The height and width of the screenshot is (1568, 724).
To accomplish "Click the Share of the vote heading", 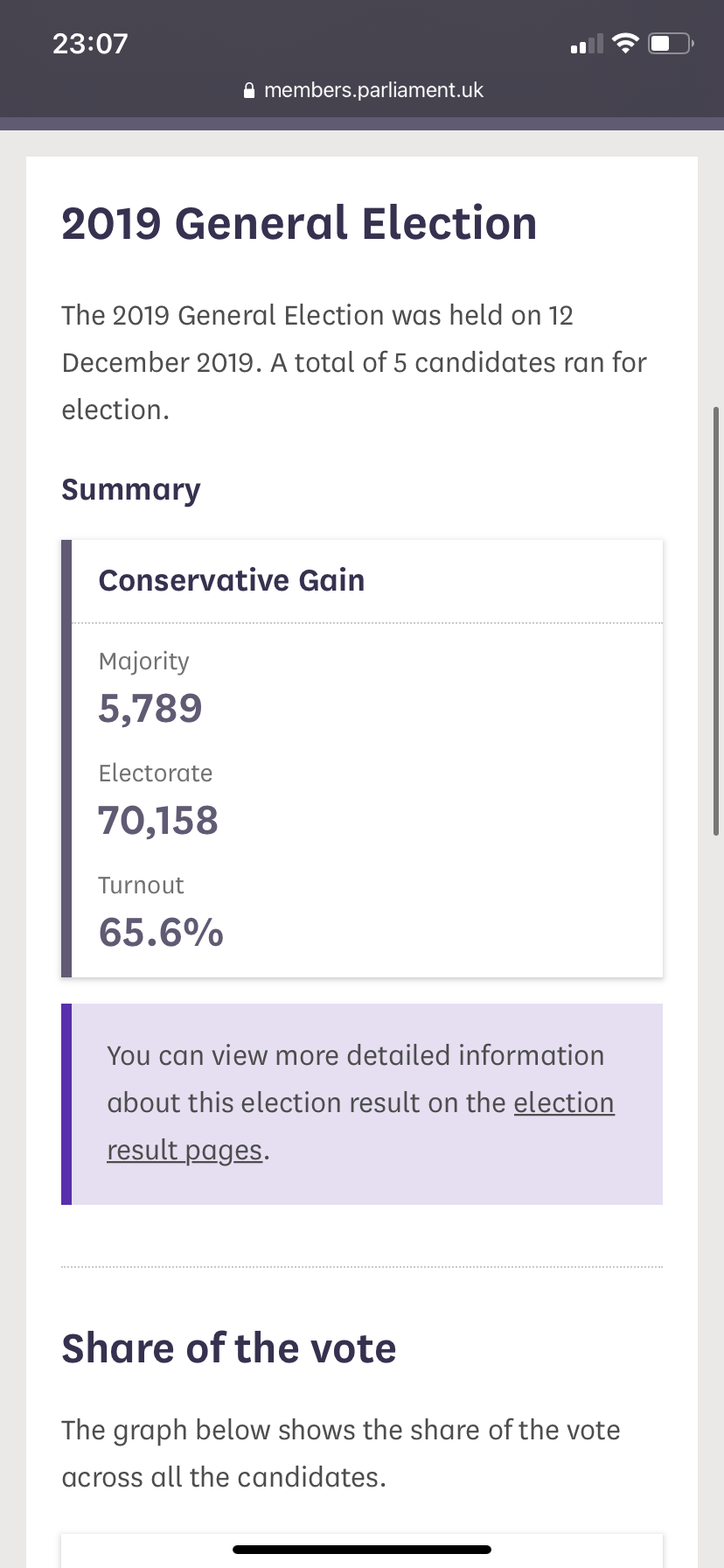I will click(x=229, y=1348).
